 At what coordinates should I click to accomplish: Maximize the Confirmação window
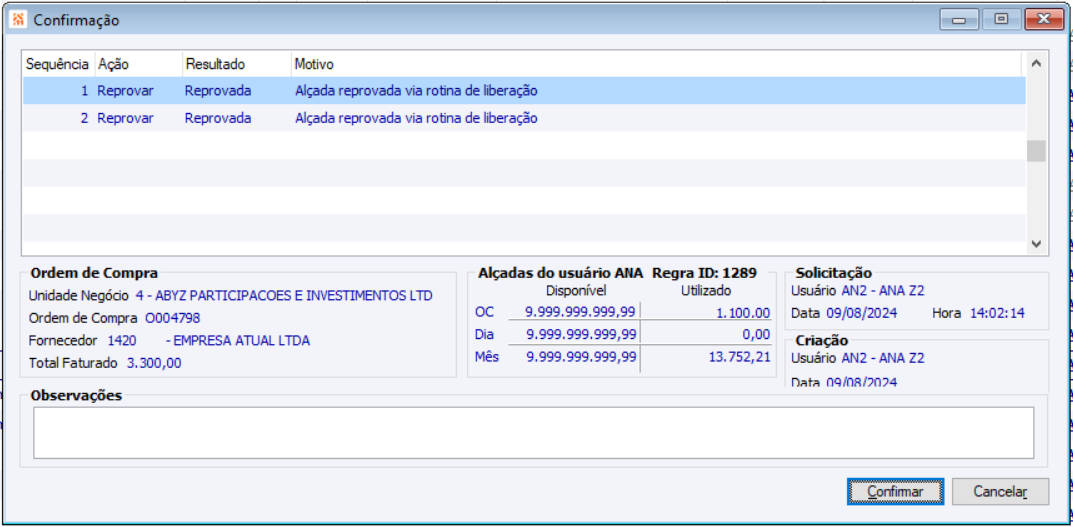[x=1001, y=20]
